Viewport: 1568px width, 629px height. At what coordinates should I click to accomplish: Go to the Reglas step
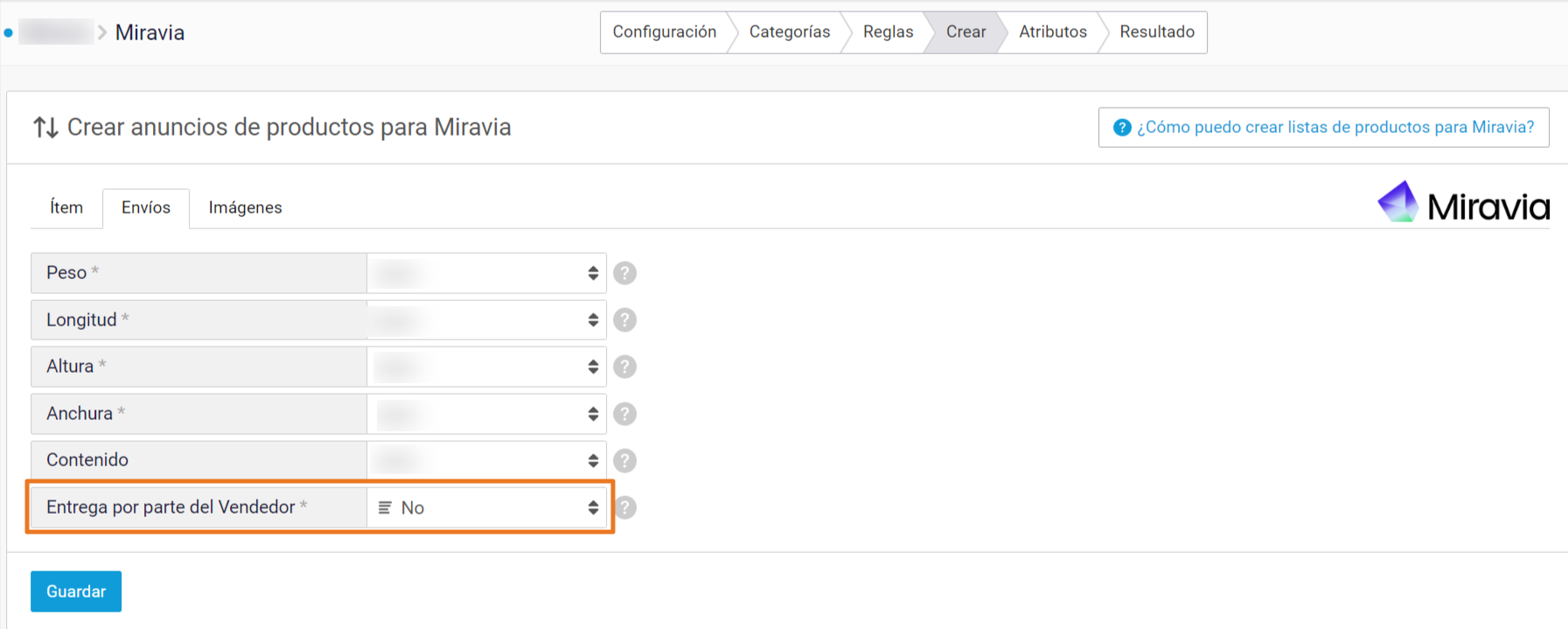pos(888,32)
